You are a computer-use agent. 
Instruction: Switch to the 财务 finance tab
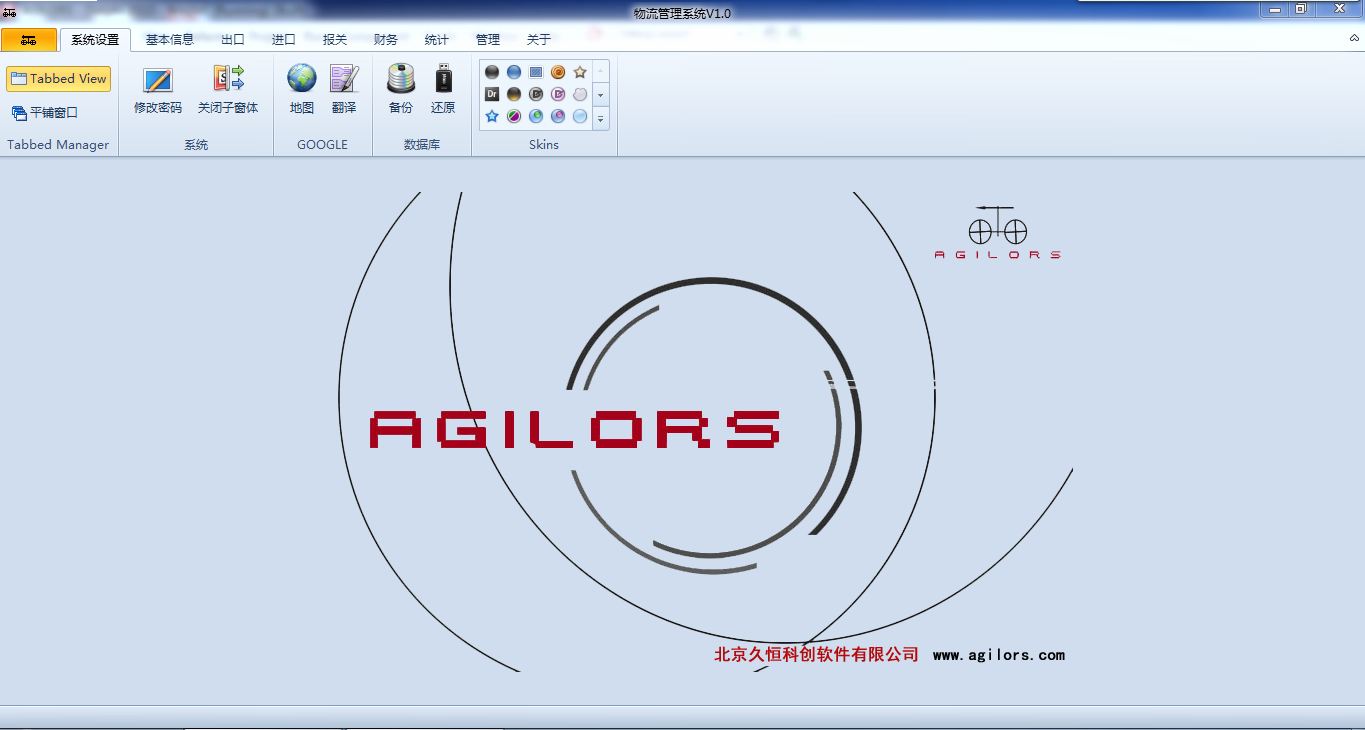pos(385,40)
